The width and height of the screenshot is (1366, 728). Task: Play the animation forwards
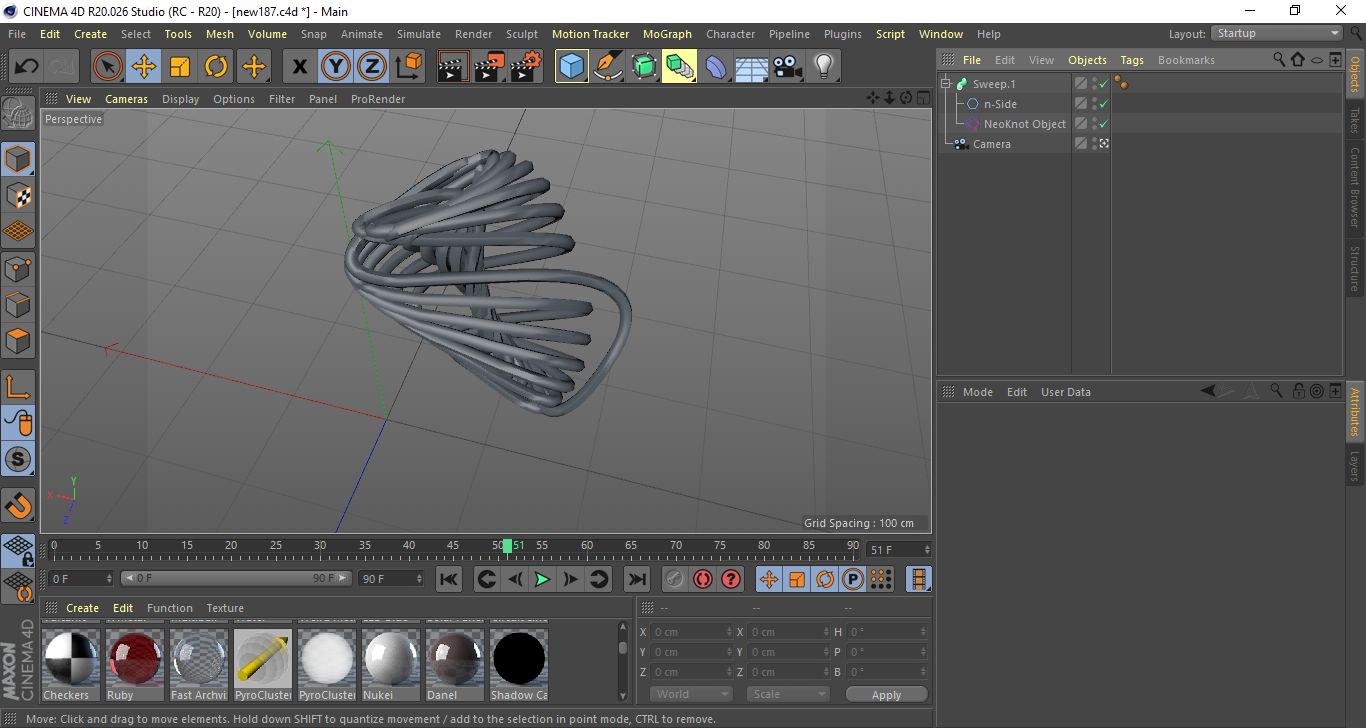(541, 579)
